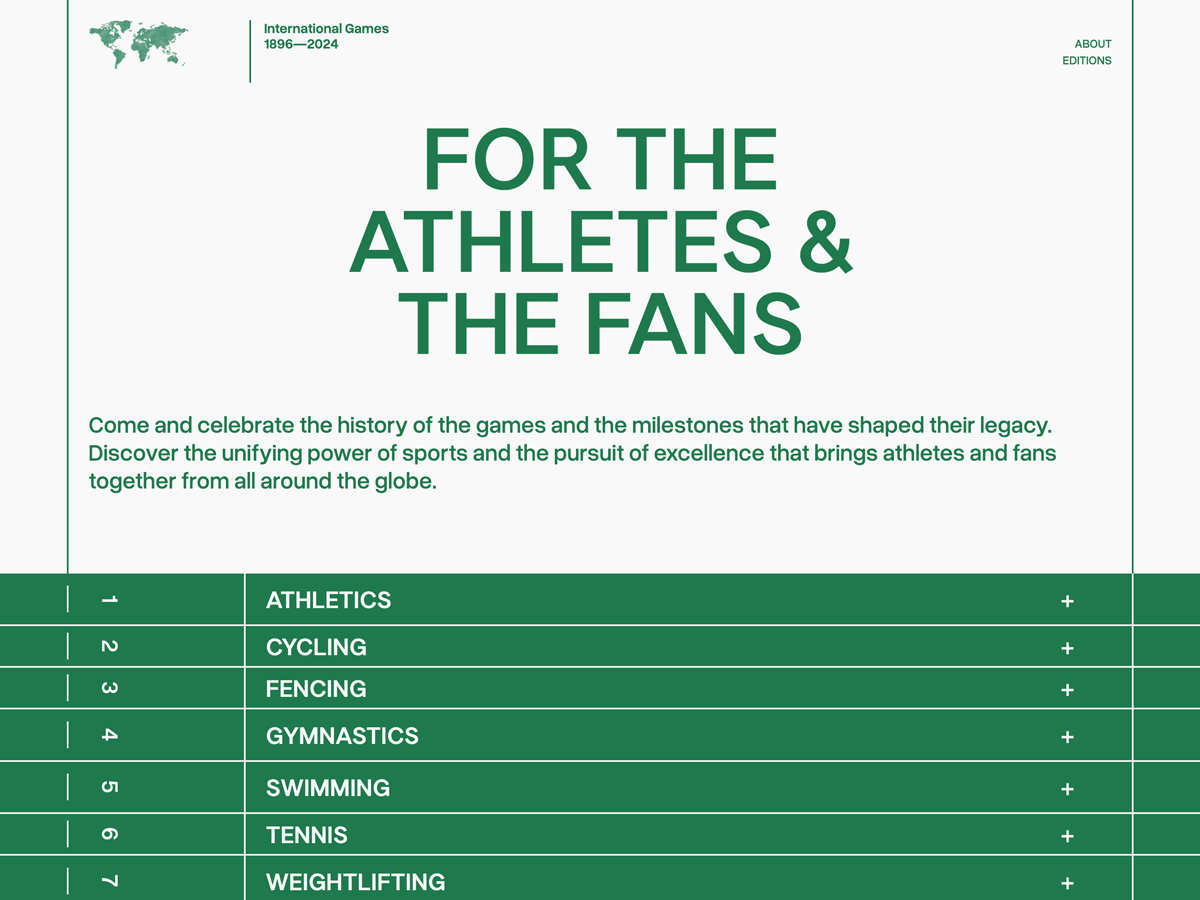Click the vertical bar marker beside number 7
The image size is (1200, 900).
[x=67, y=879]
